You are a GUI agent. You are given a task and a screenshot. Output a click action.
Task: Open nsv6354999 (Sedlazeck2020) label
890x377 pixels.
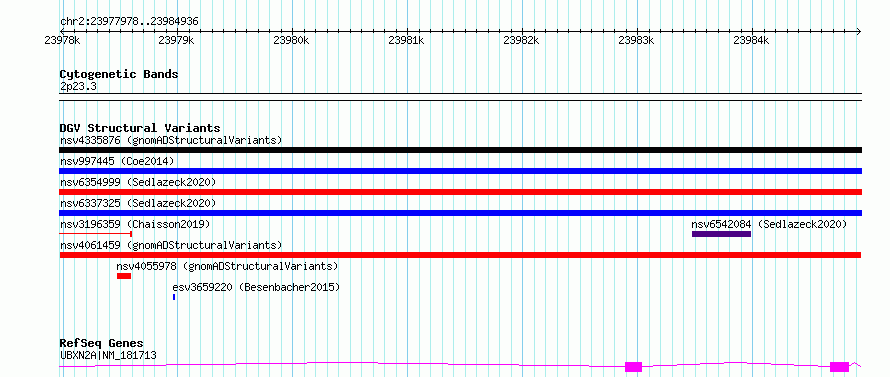point(138,182)
